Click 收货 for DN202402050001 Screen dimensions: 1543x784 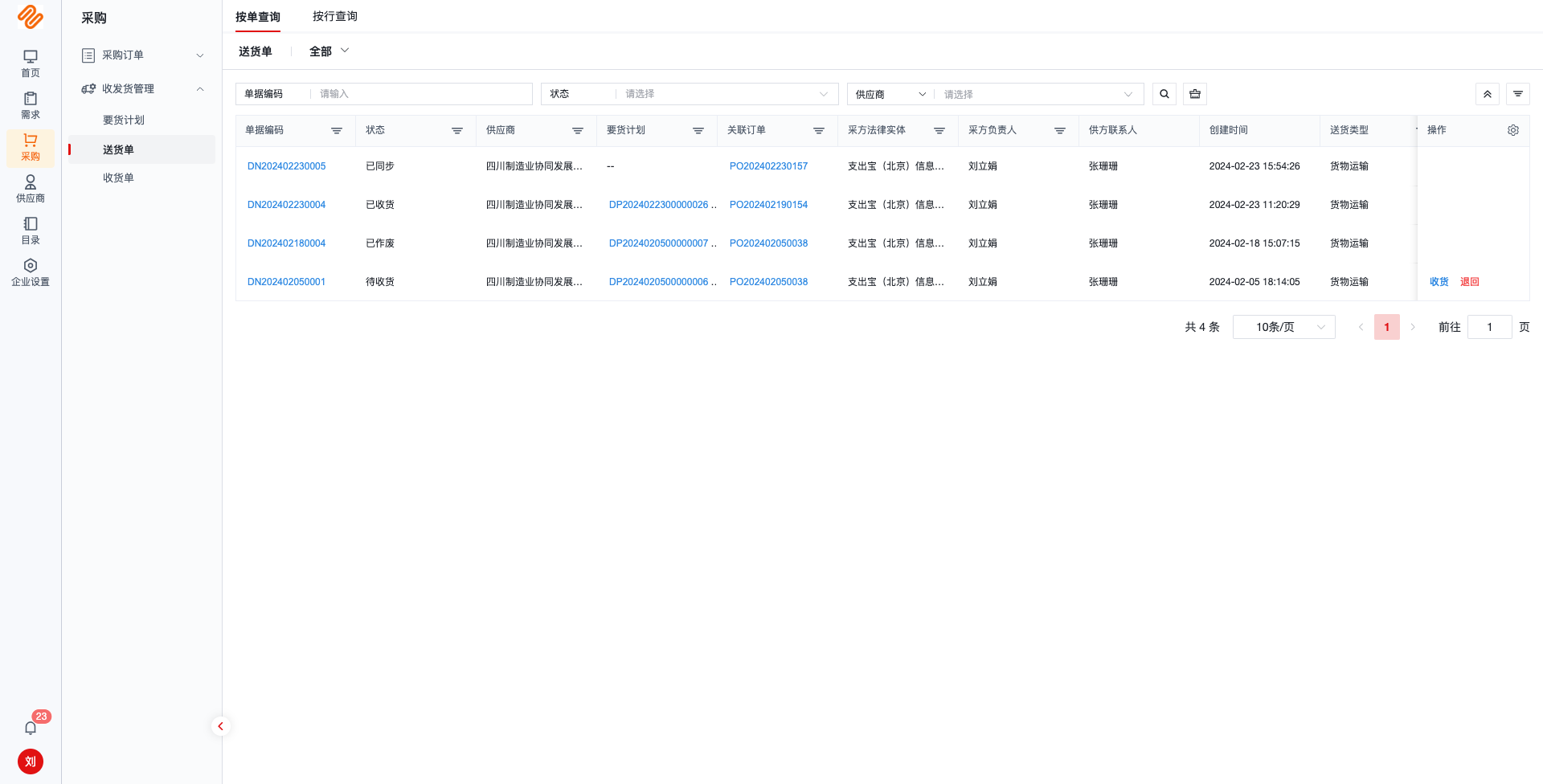coord(1439,282)
